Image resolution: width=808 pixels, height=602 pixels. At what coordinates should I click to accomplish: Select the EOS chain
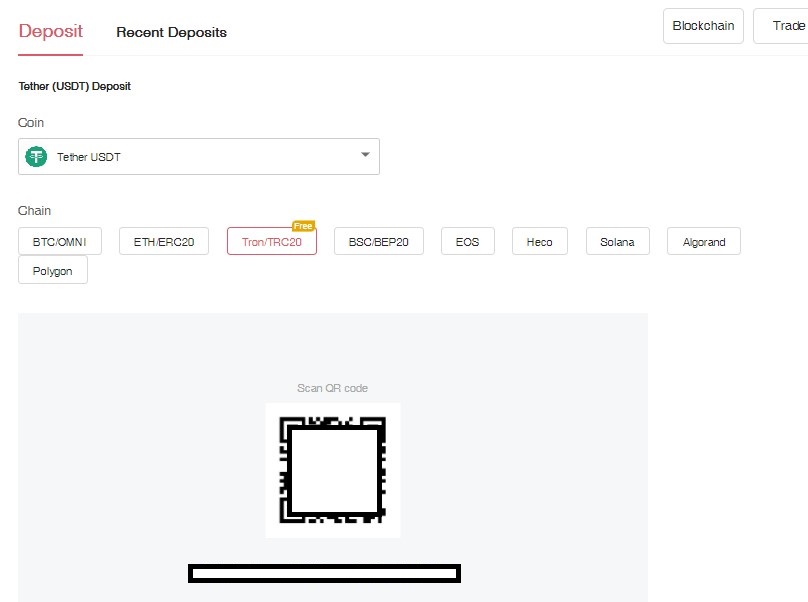467,241
